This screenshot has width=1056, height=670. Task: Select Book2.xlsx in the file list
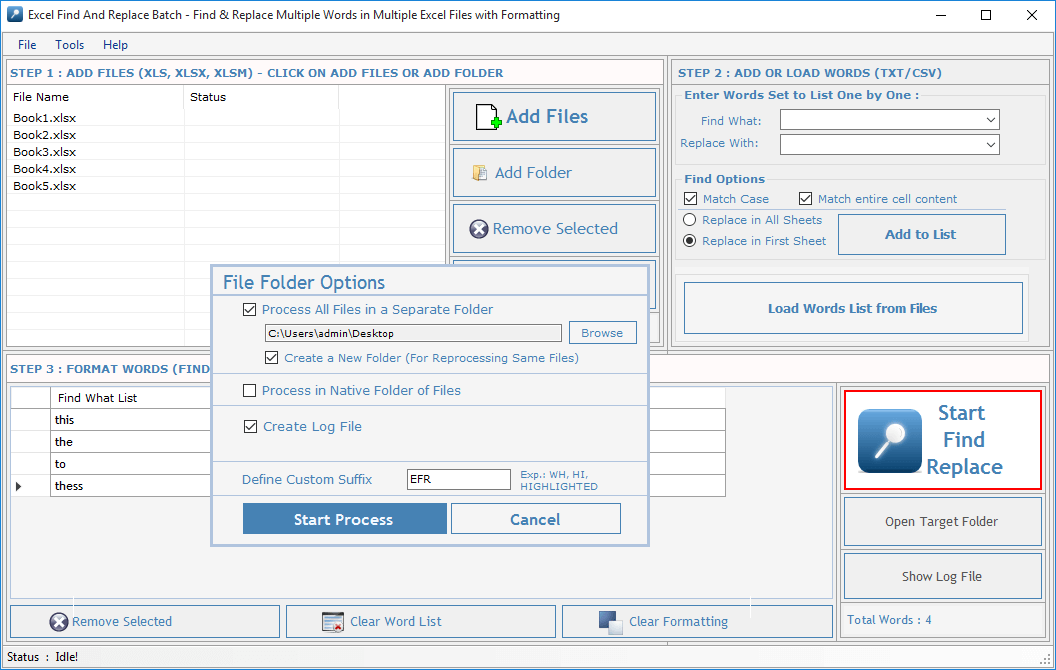pos(44,135)
